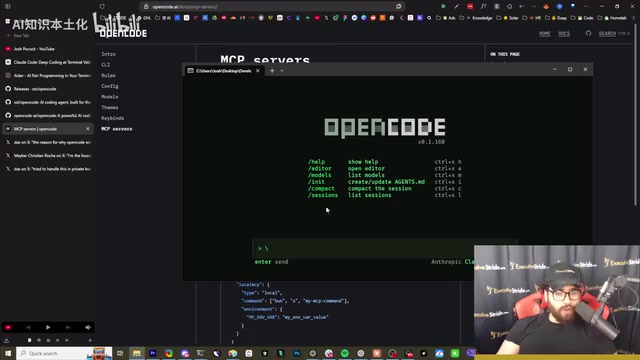Viewport: 640px width, 360px height.
Task: Expand the bookmarks overflow chevron
Action: [633, 18]
